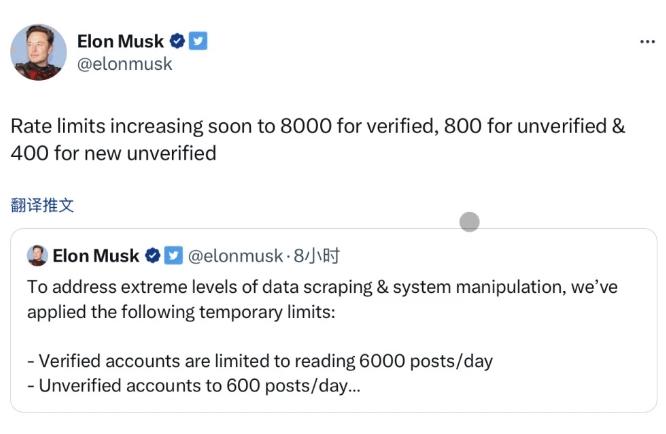This screenshot has width=666, height=434.
Task: Click the small avatar in the quoted tweet
Action: (37, 255)
